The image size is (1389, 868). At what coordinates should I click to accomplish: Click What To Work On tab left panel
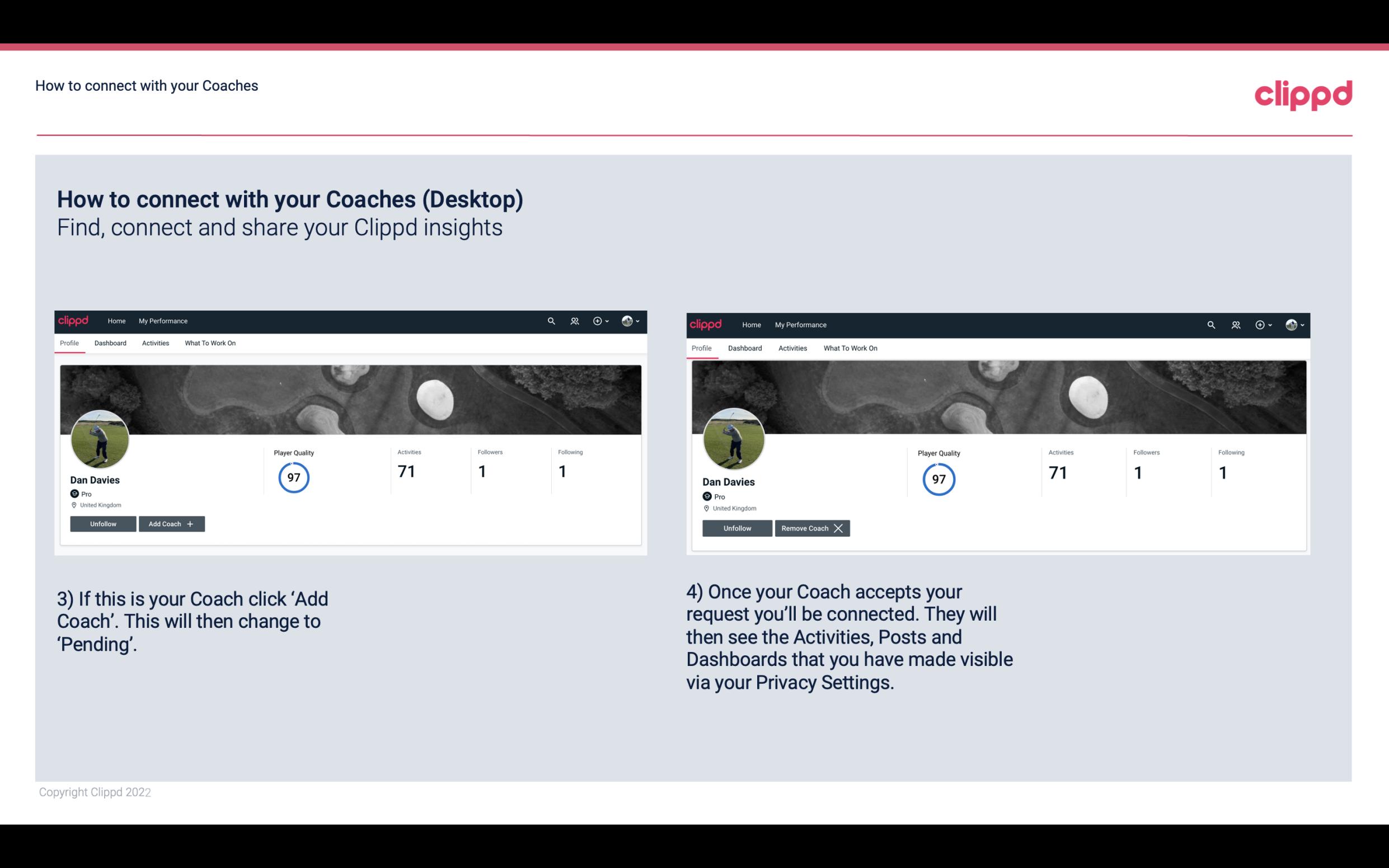[209, 343]
